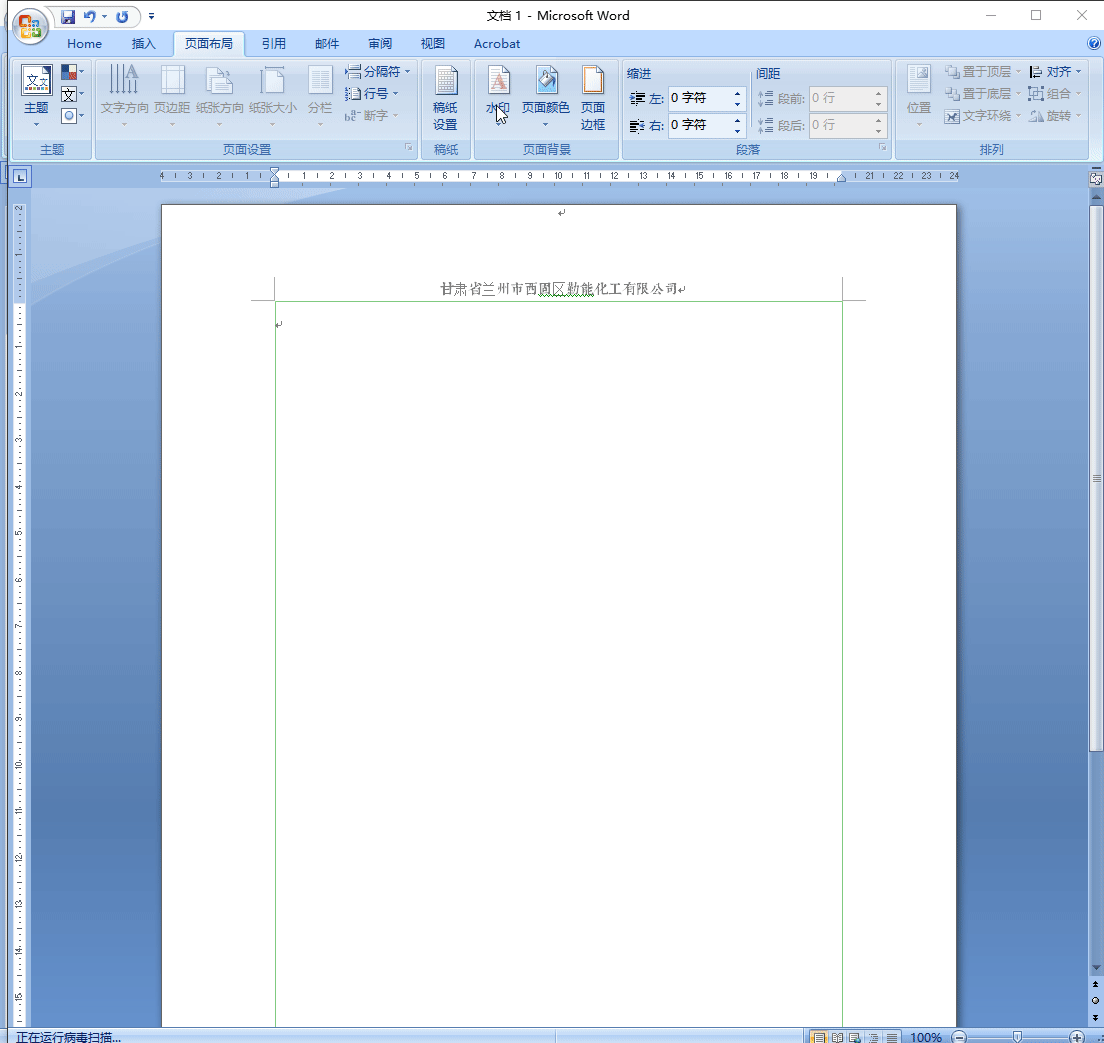Image resolution: width=1104 pixels, height=1043 pixels.
Task: Open the 页面设置 dialog launcher
Action: click(408, 147)
